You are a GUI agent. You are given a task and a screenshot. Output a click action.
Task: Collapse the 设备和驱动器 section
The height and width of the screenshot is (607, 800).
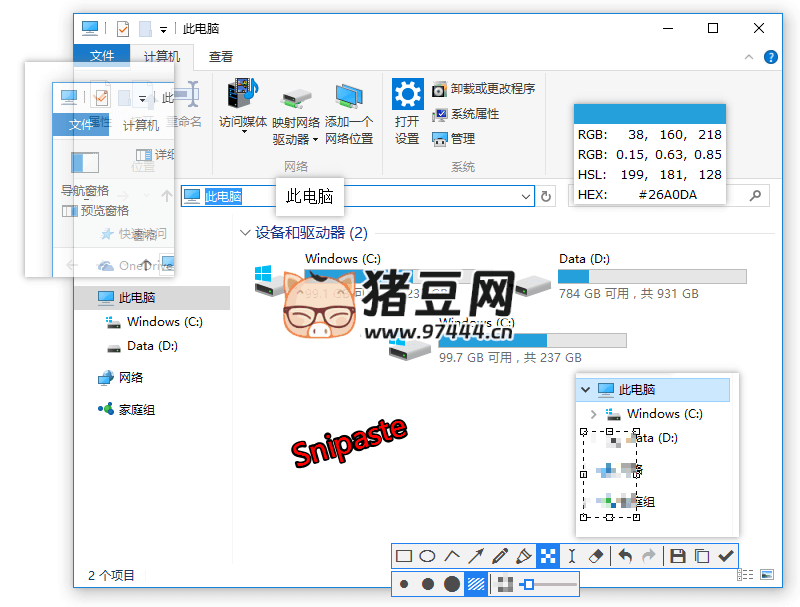[246, 232]
